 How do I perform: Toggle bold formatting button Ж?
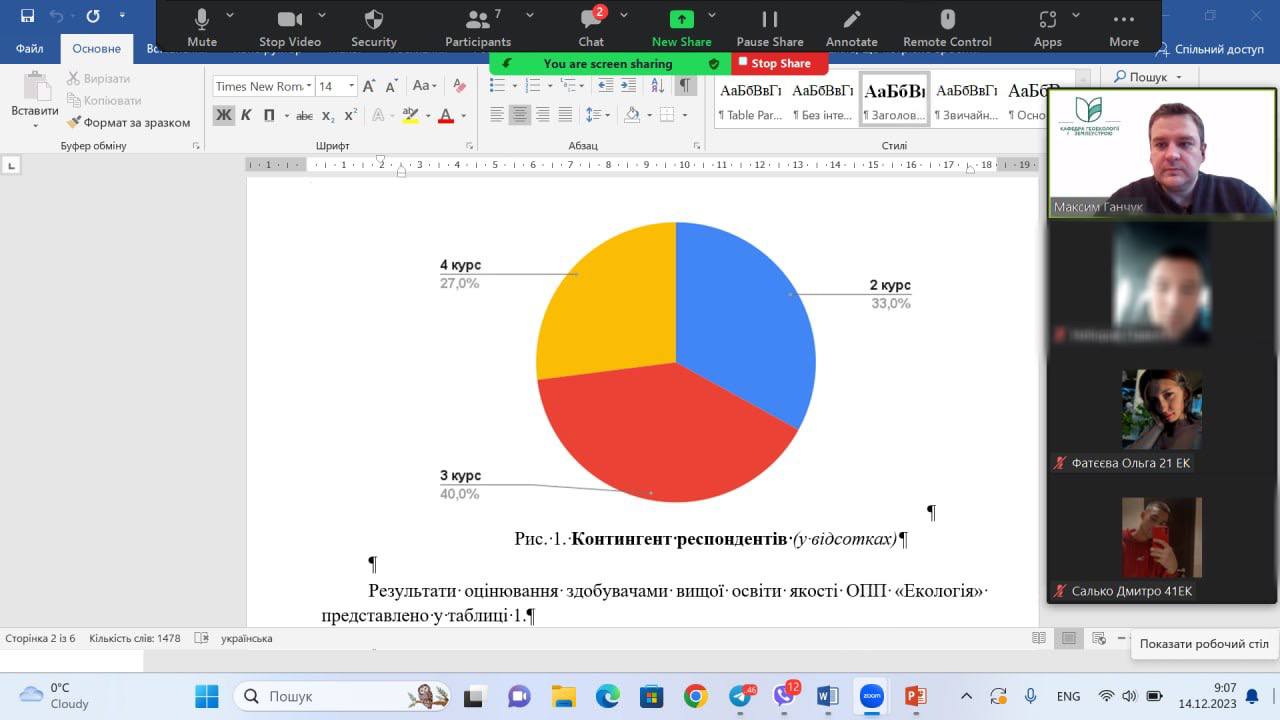(x=223, y=115)
